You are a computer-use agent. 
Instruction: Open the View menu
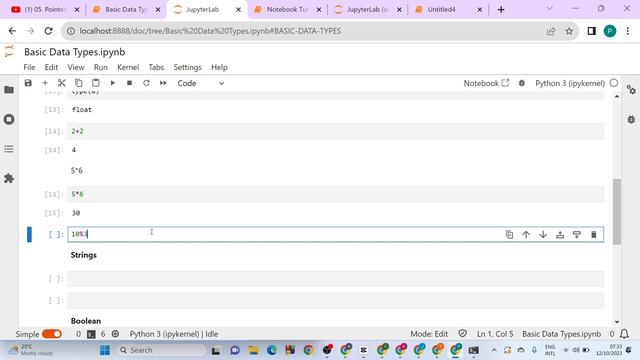click(x=76, y=67)
